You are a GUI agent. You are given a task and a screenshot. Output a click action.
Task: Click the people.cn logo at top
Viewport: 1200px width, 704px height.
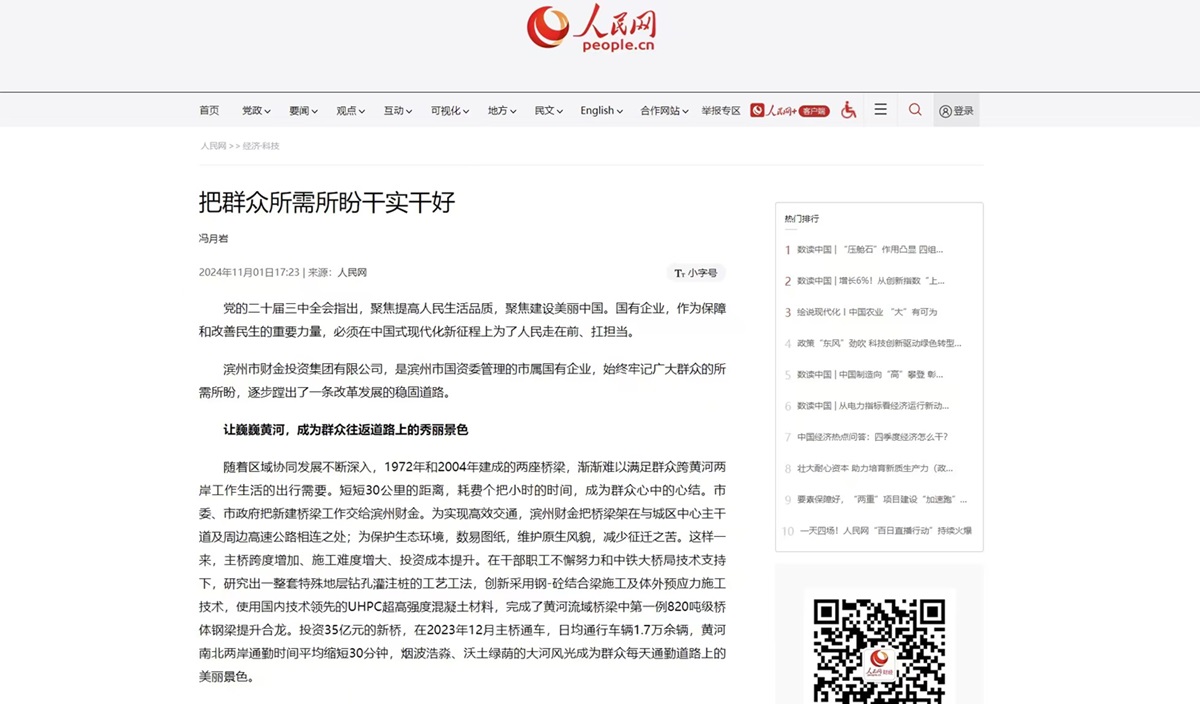point(591,28)
